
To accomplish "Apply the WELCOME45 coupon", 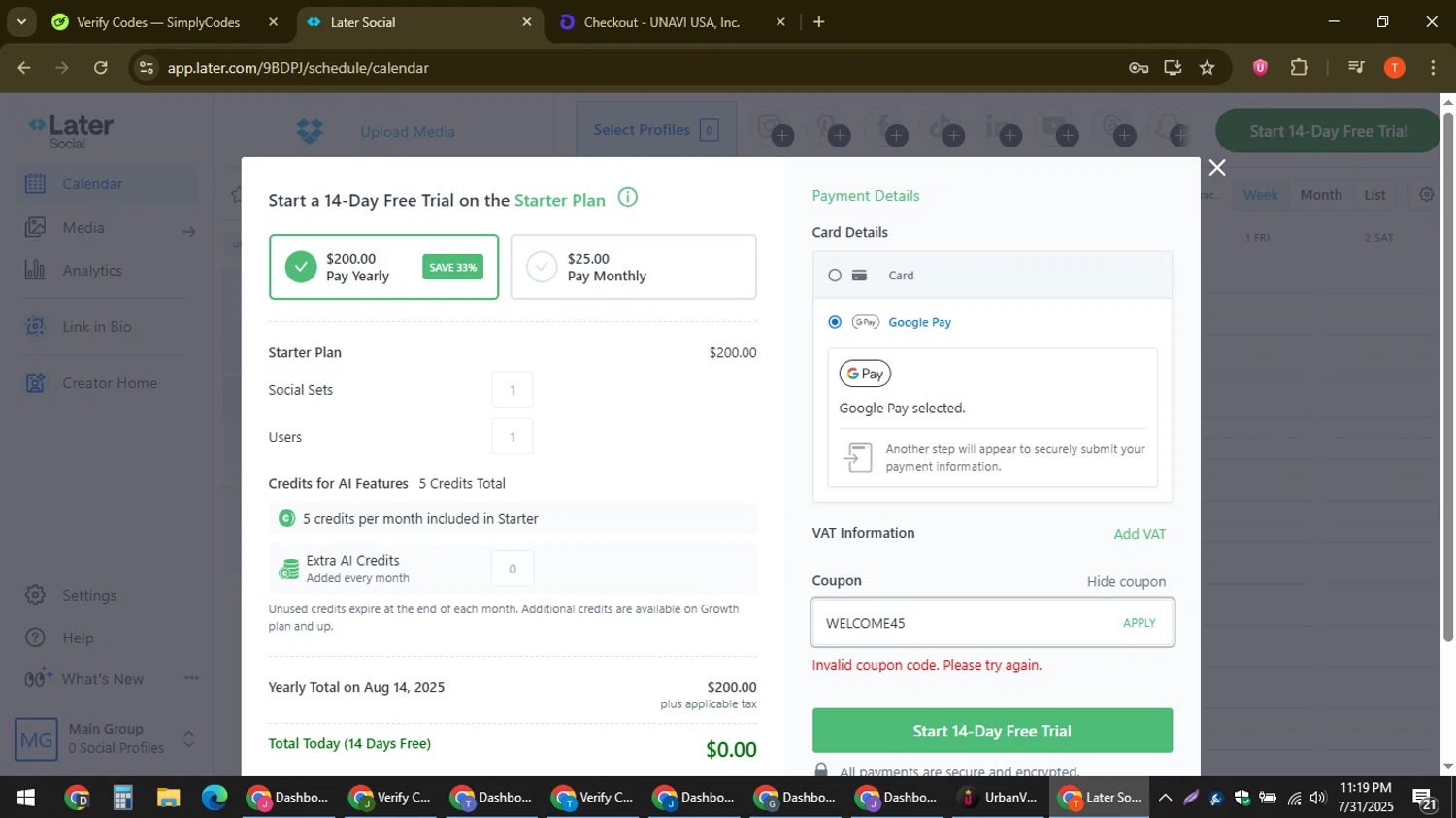I will 1140,623.
